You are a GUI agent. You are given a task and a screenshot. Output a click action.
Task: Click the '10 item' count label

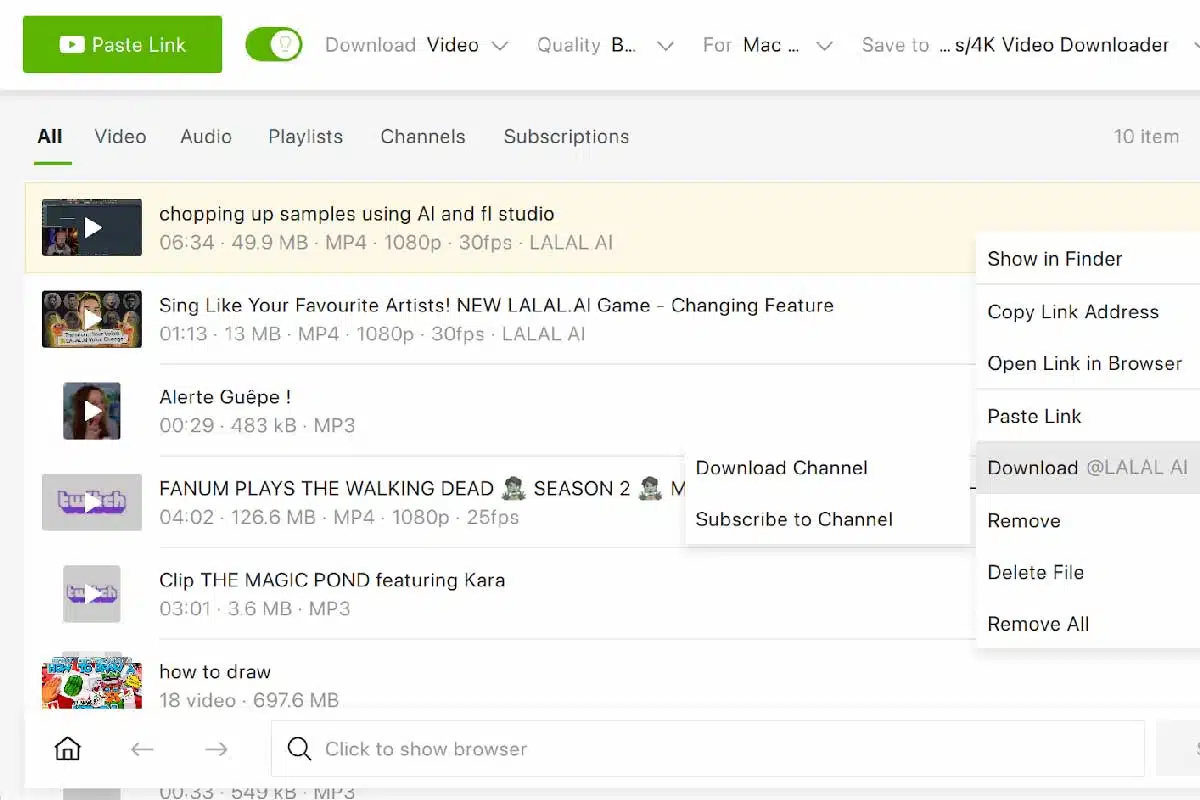1147,137
